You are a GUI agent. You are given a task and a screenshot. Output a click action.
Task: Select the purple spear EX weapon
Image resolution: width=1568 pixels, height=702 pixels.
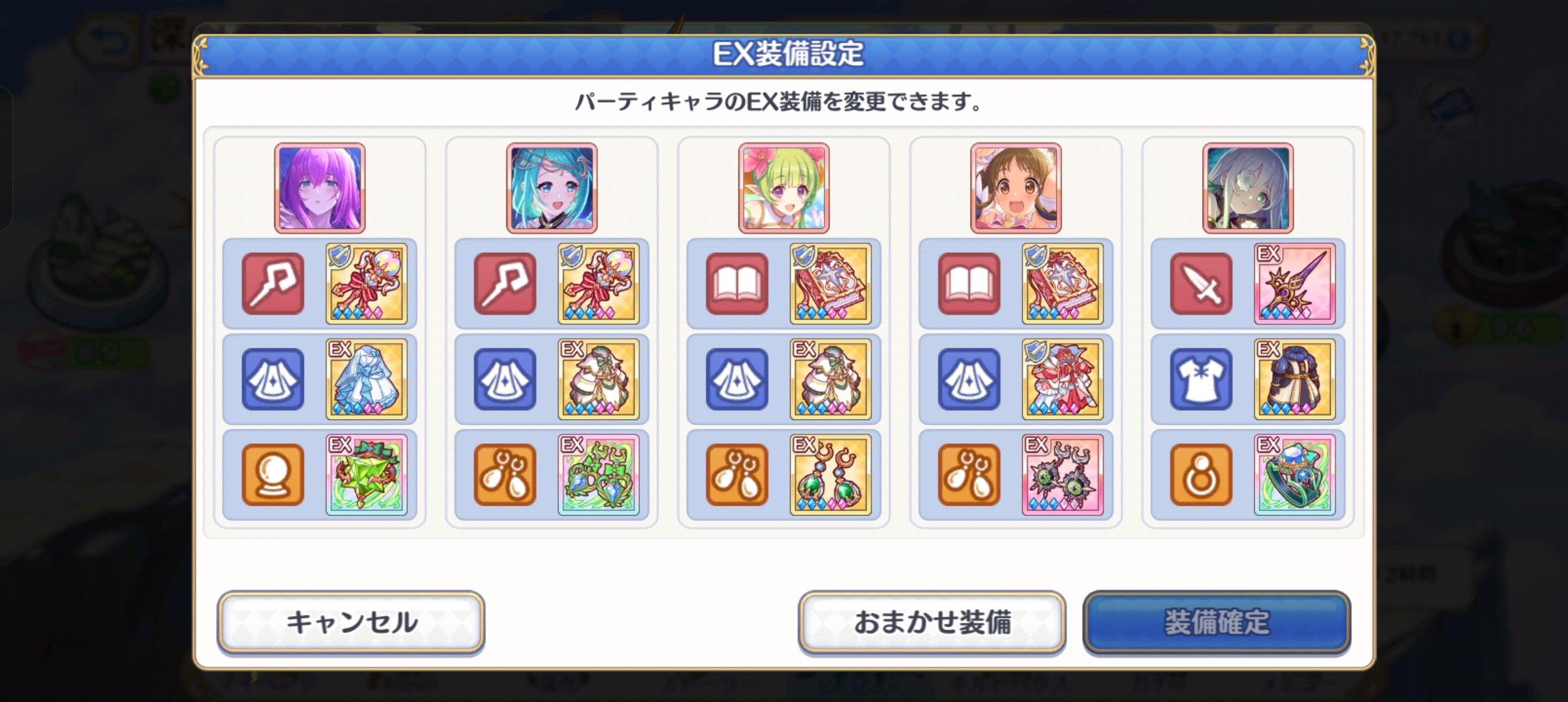[x=1294, y=283]
